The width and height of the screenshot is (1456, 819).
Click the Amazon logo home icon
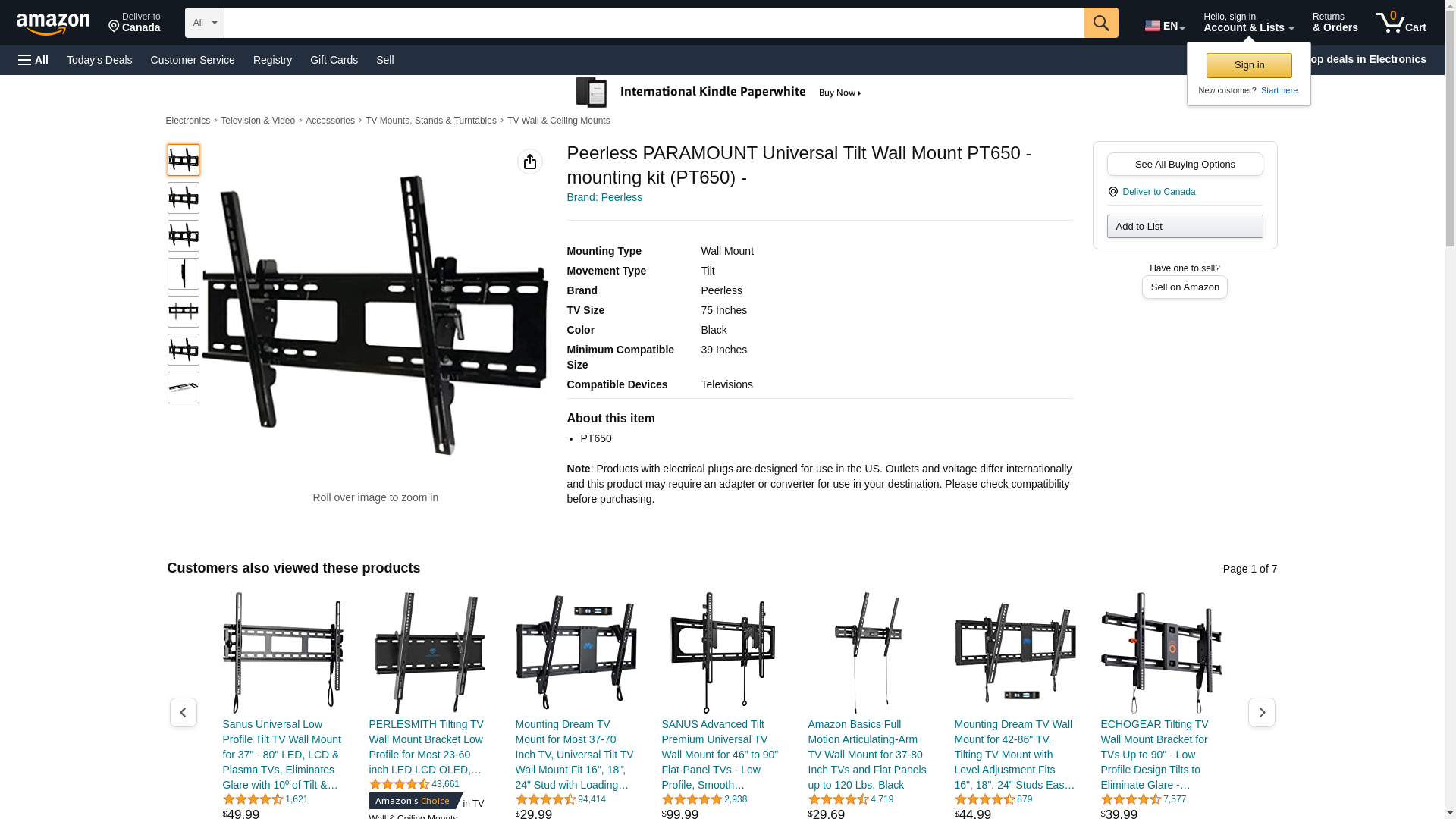[x=53, y=24]
